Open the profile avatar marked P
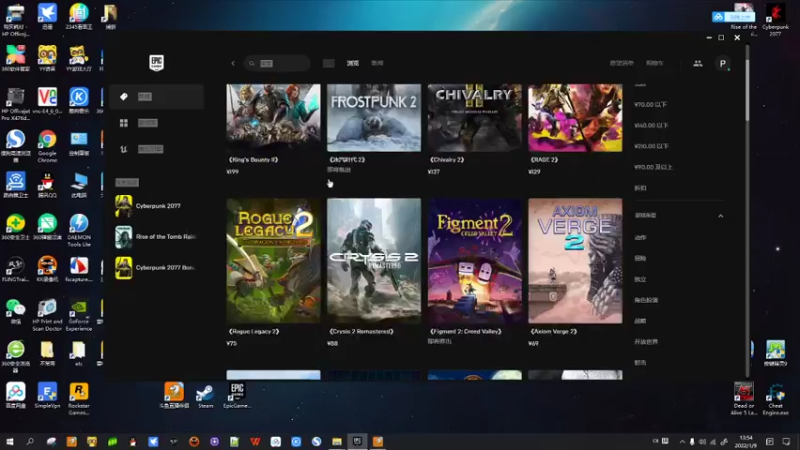Image resolution: width=800 pixels, height=450 pixels. [722, 63]
